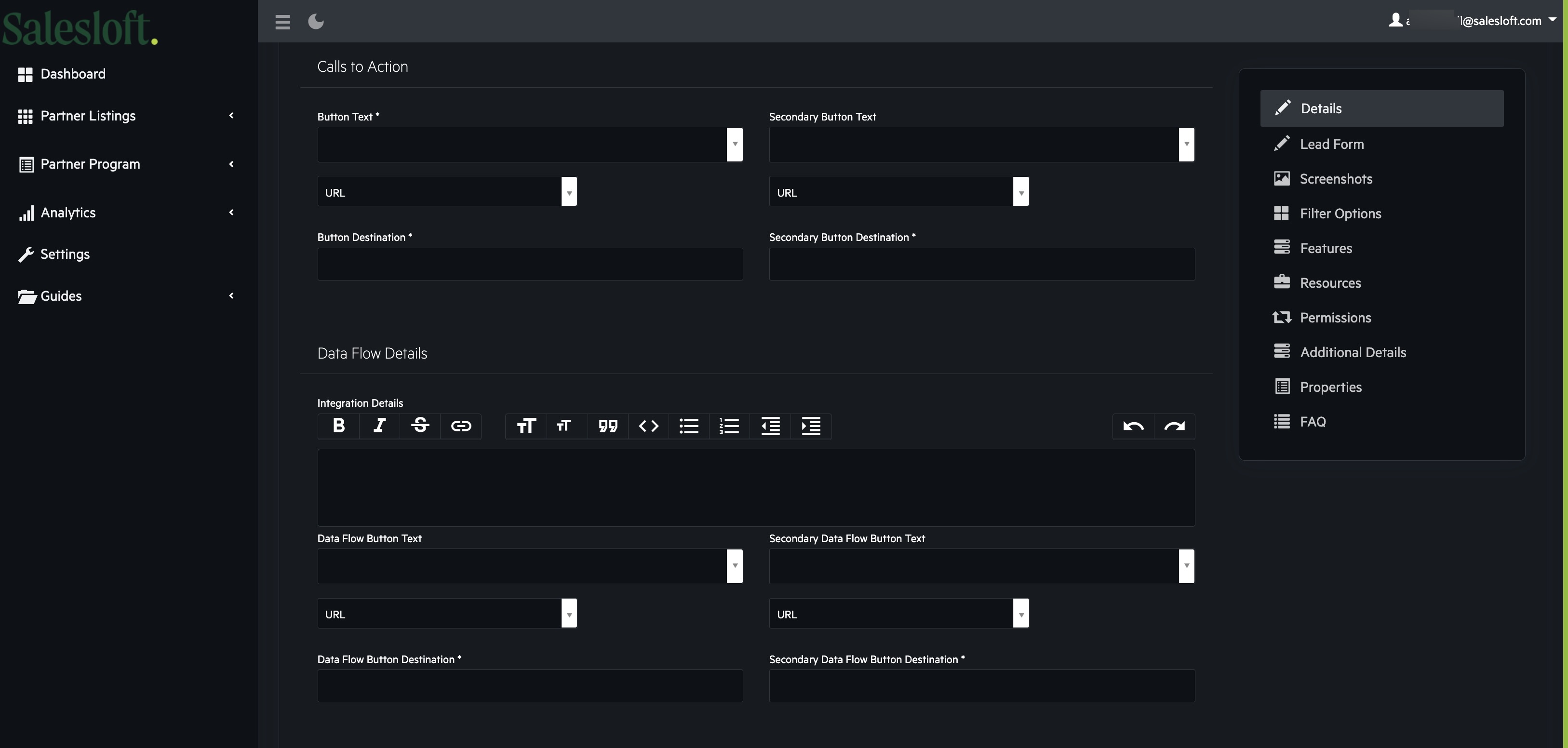Create a numbered list in editor
1568x748 pixels.
(x=729, y=426)
